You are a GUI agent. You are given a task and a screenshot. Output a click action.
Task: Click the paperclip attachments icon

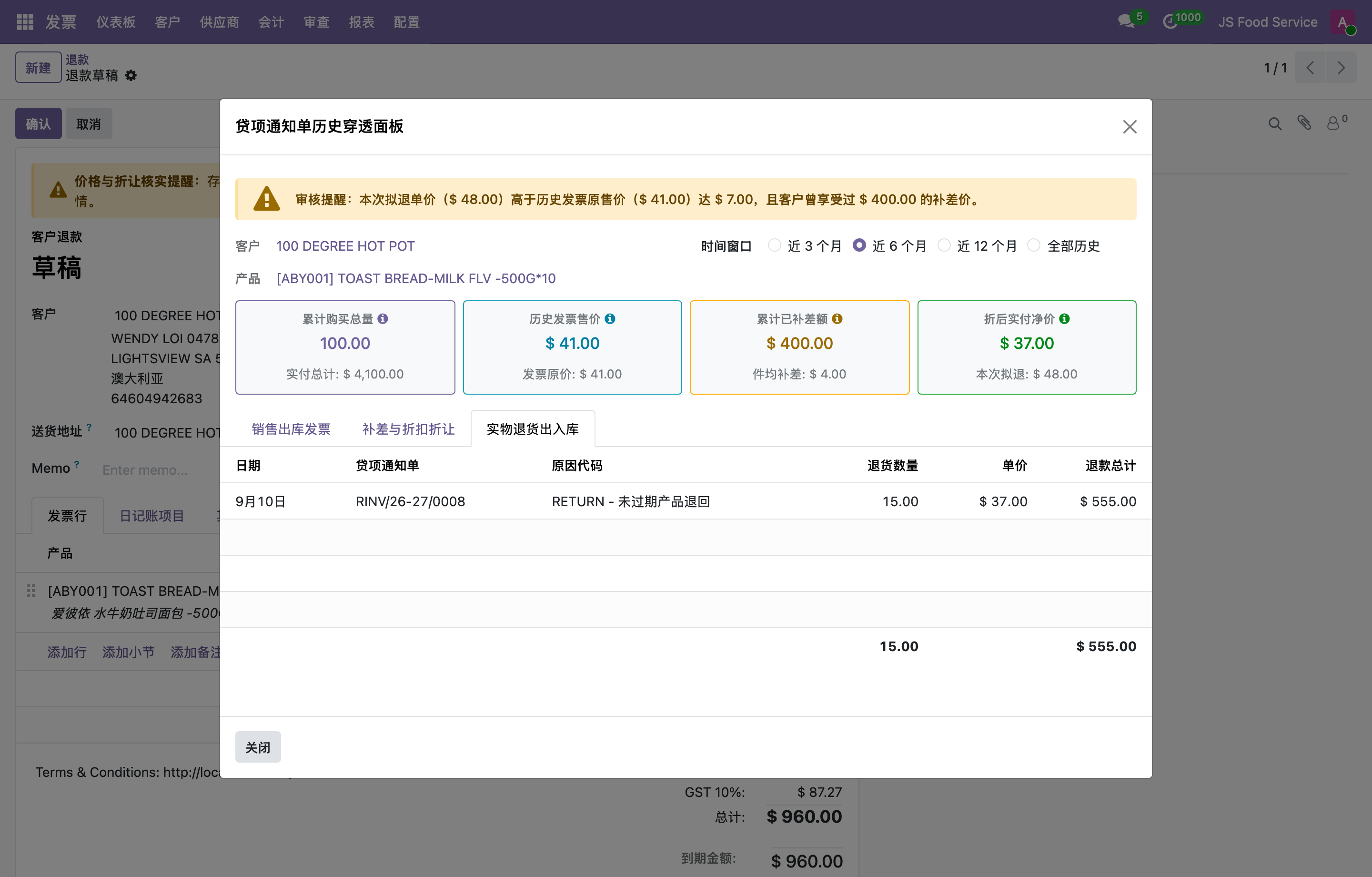1304,122
